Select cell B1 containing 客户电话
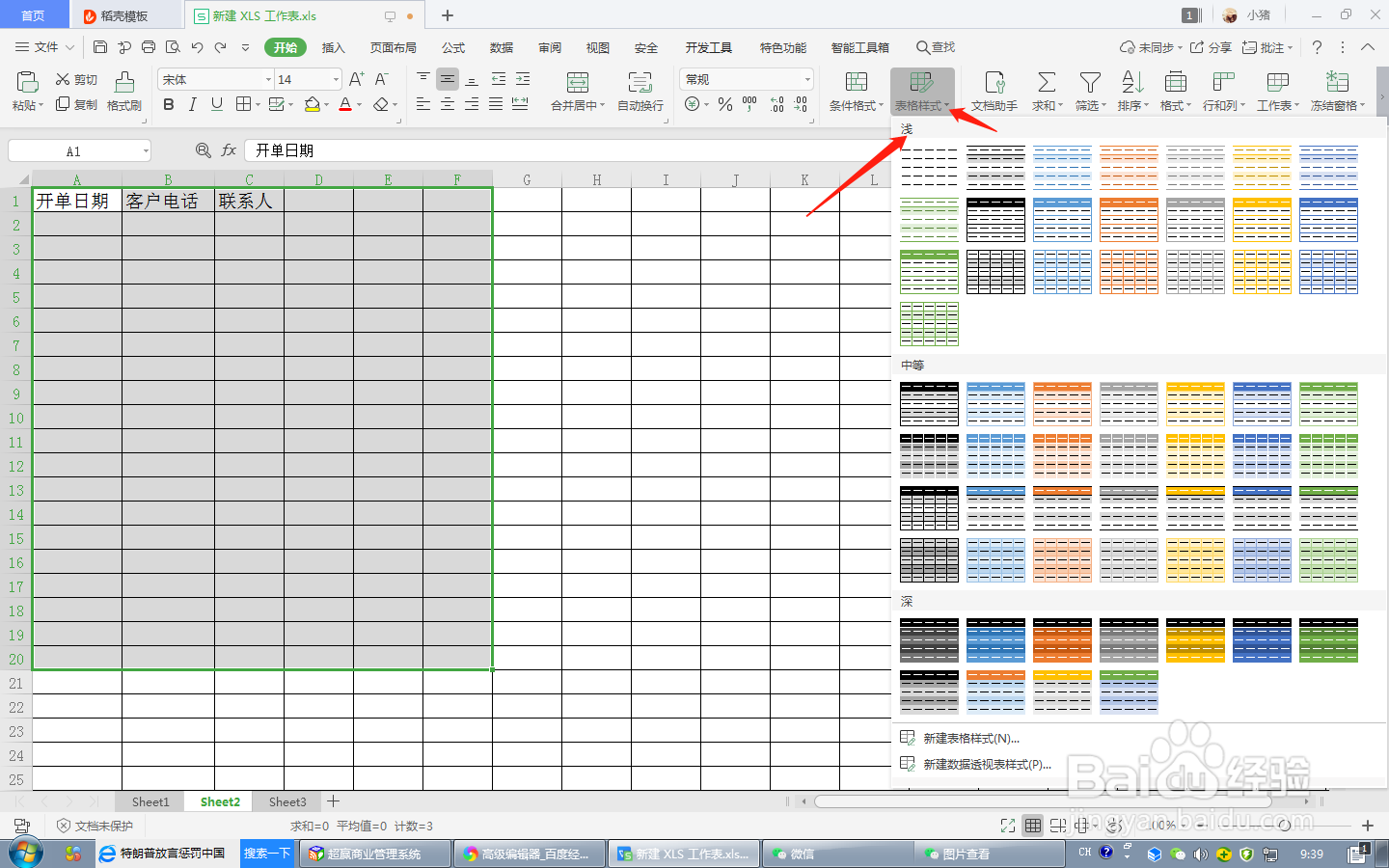Image resolution: width=1389 pixels, height=868 pixels. pyautogui.click(x=168, y=201)
